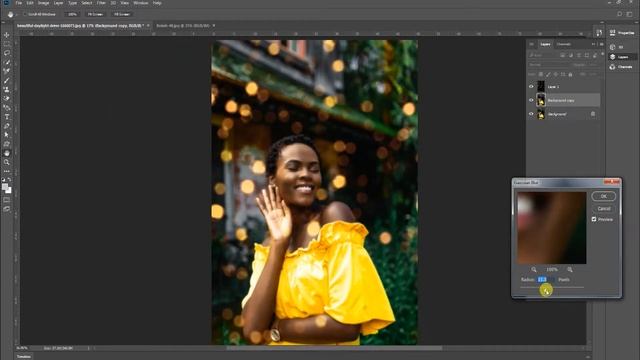Open the layer filter Kind dropdown
The height and width of the screenshot is (360, 640).
(x=543, y=55)
